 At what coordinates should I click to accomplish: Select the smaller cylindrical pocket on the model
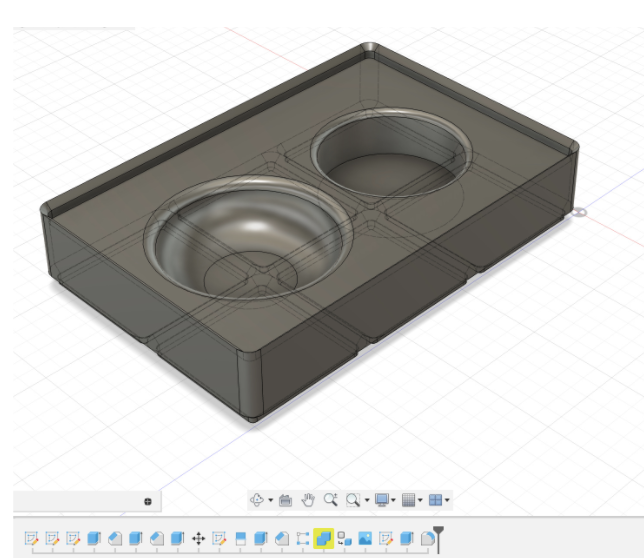click(391, 153)
